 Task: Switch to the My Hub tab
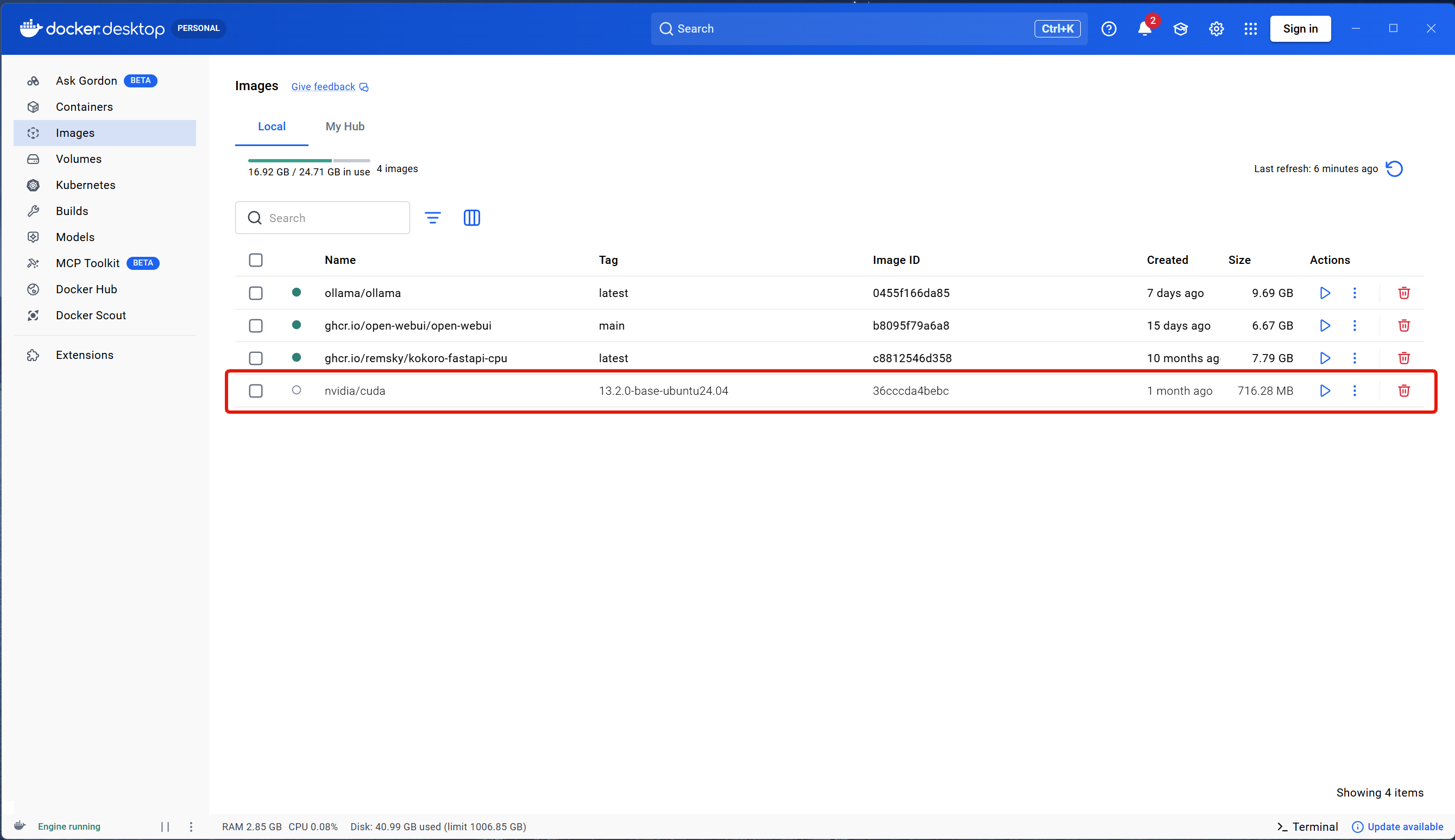[344, 127]
